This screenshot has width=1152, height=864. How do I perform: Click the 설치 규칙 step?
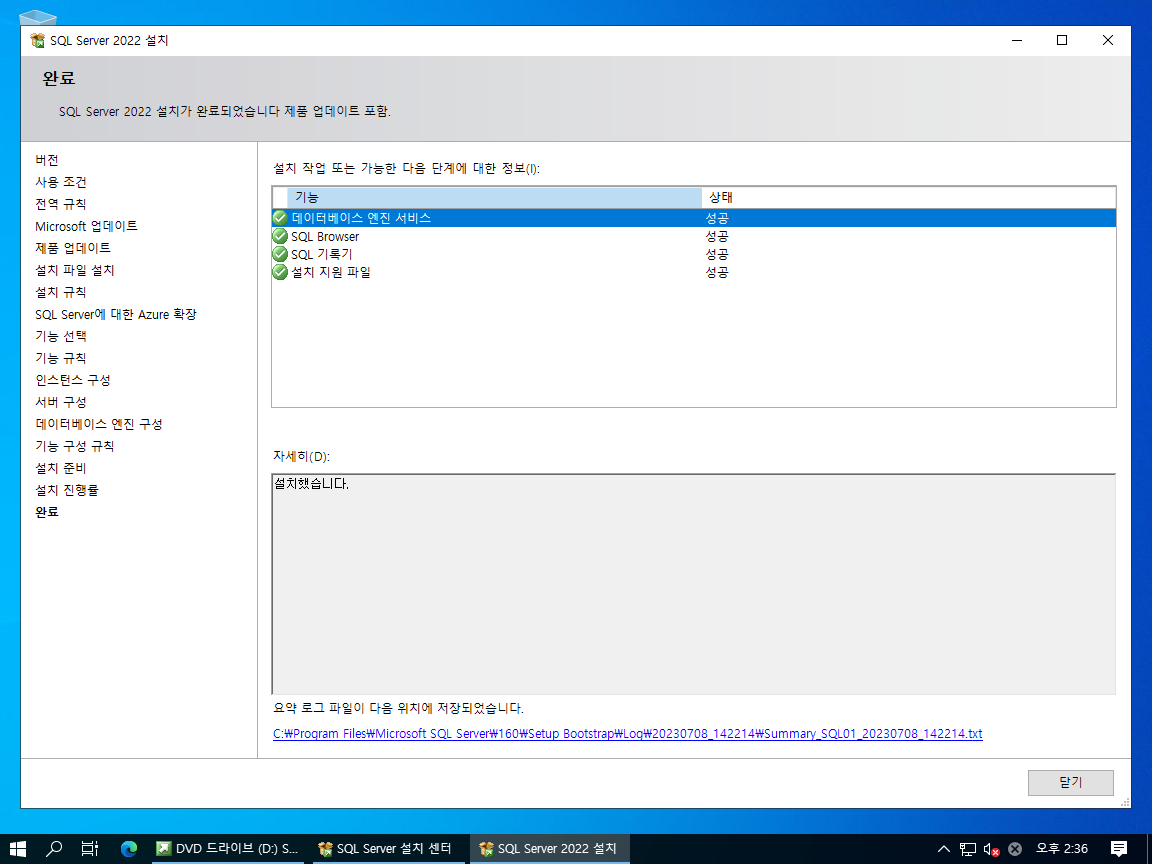pyautogui.click(x=61, y=292)
